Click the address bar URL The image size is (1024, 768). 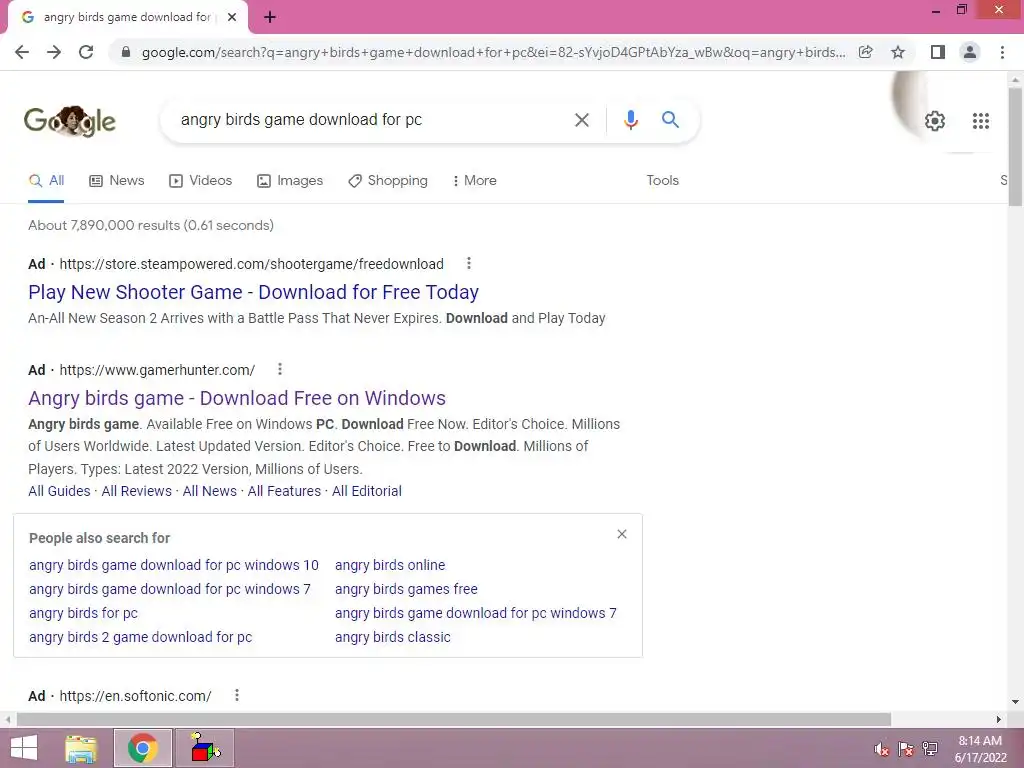click(x=493, y=52)
